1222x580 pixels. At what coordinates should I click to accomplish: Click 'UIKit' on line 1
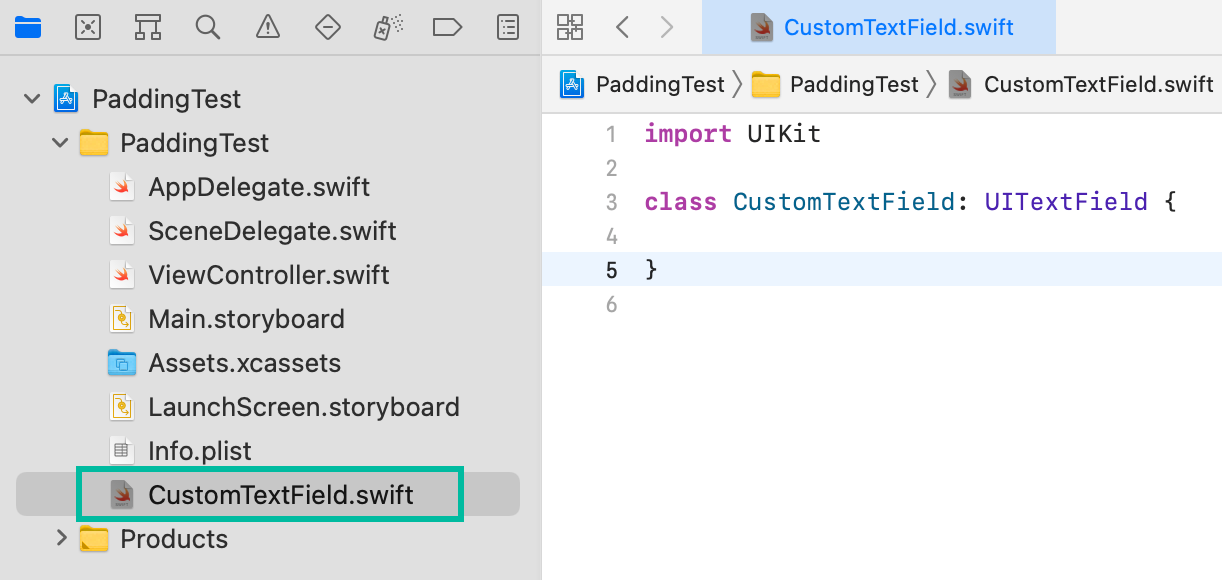[784, 134]
